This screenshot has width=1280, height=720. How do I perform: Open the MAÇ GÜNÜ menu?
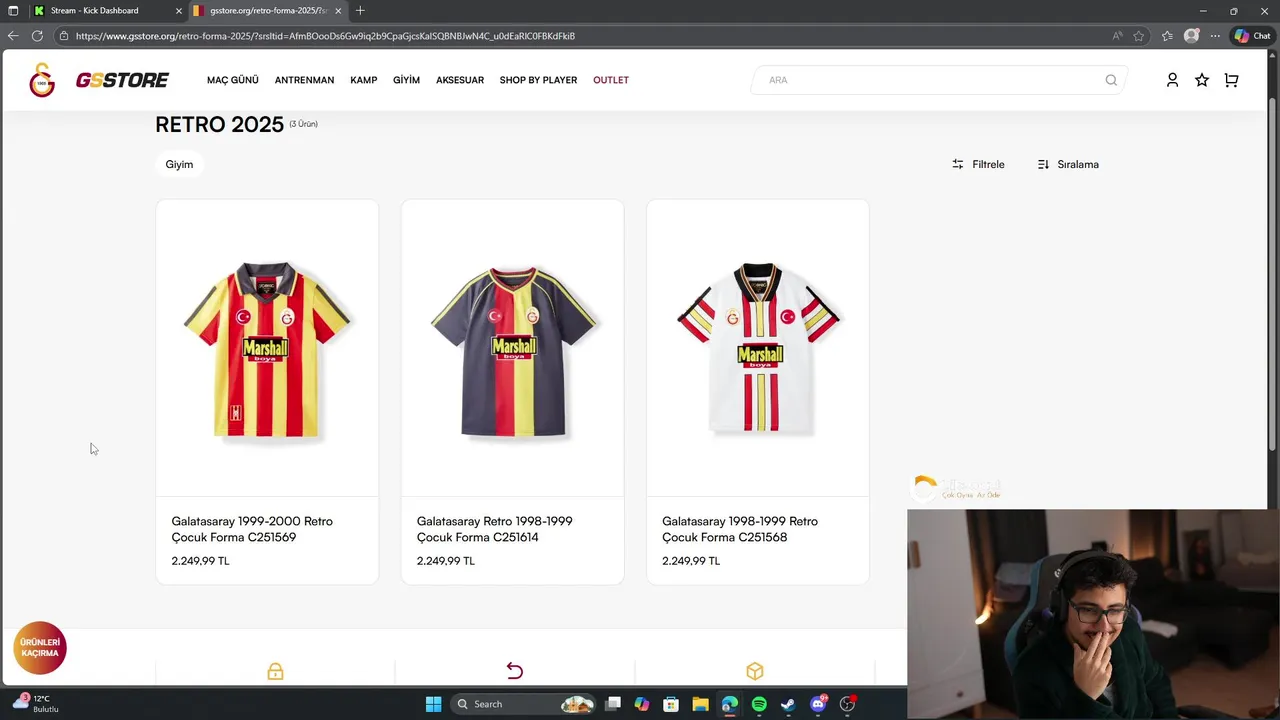pos(233,80)
